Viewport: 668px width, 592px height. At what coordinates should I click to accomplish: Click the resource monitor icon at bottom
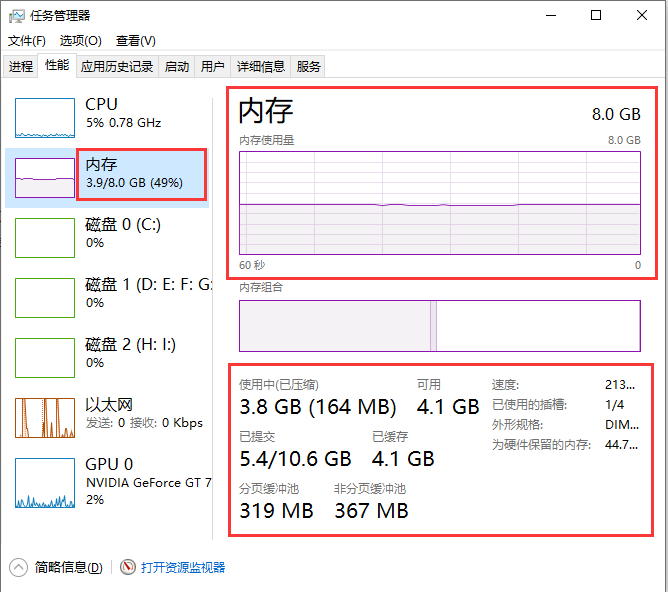(128, 567)
